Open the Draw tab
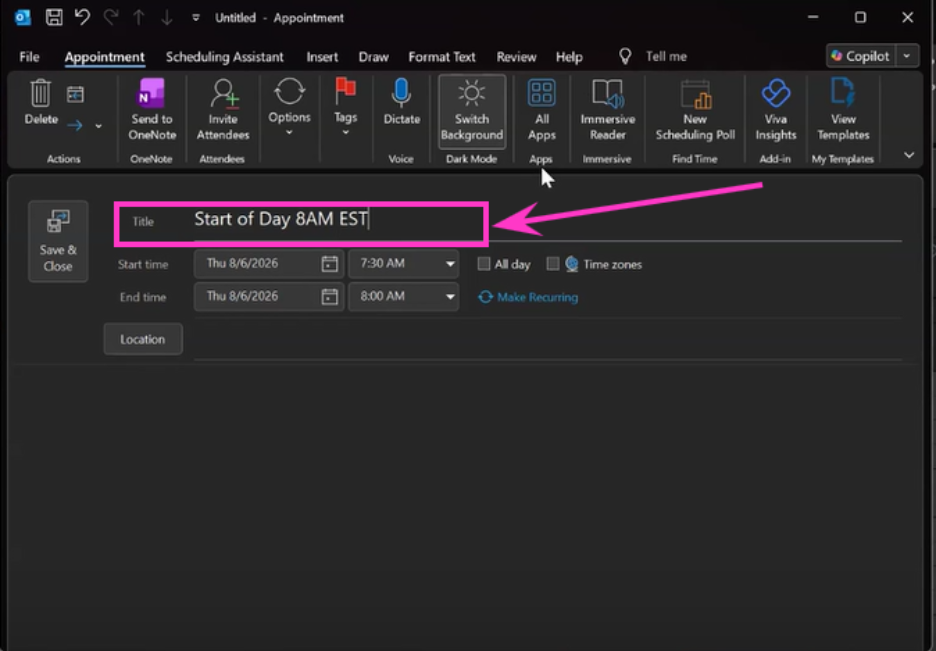936x651 pixels. 373,57
